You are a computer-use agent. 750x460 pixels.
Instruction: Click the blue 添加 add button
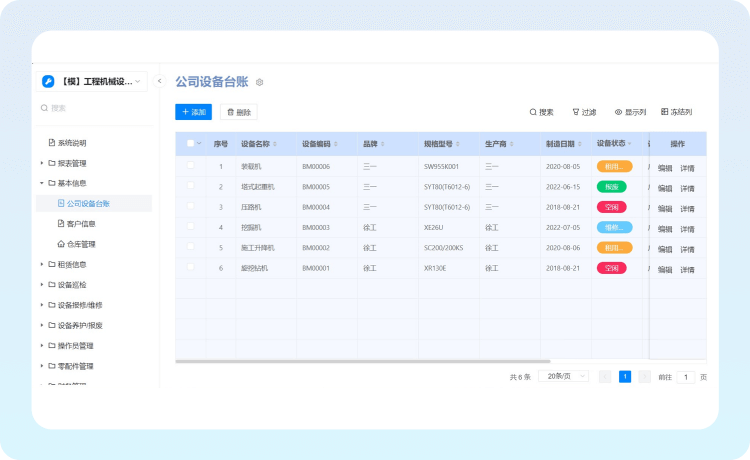[x=193, y=113]
